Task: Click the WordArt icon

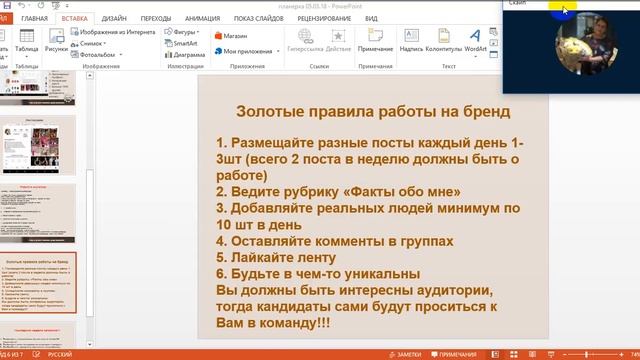Action: pos(475,36)
